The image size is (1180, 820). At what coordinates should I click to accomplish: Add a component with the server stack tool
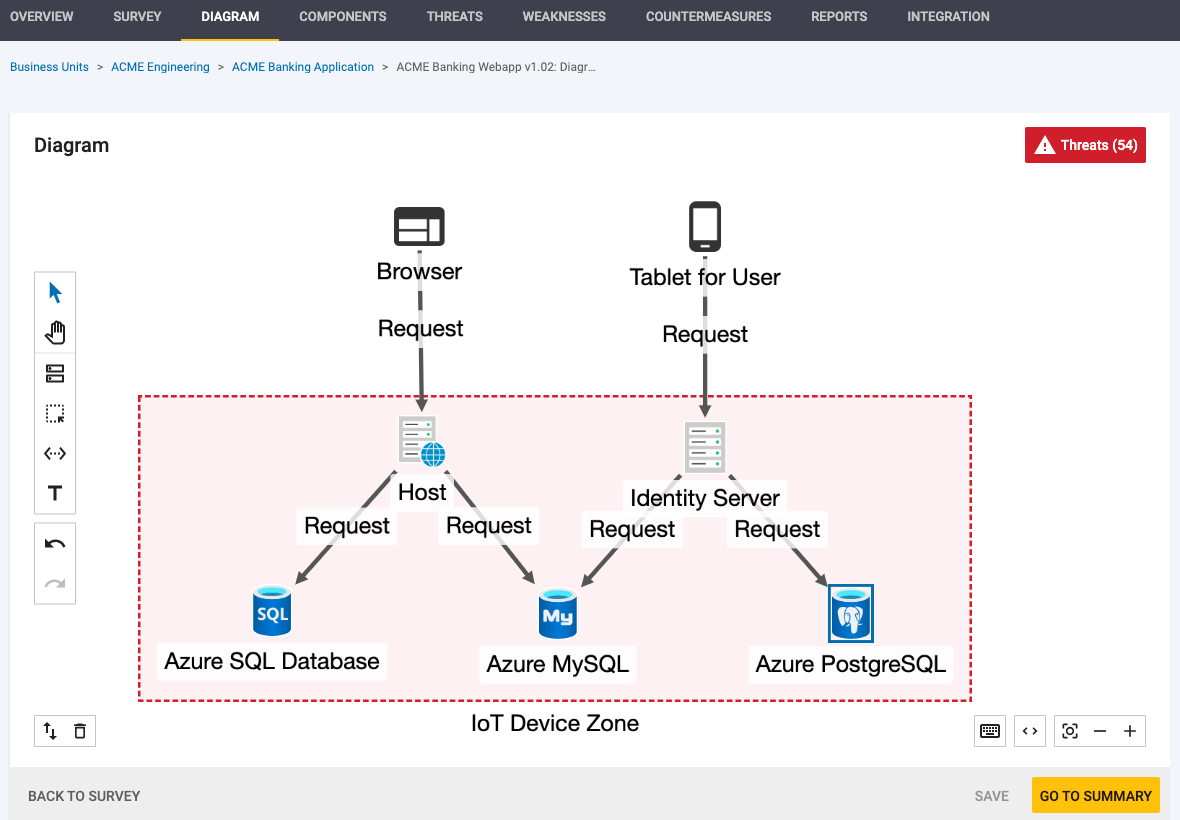pyautogui.click(x=55, y=373)
